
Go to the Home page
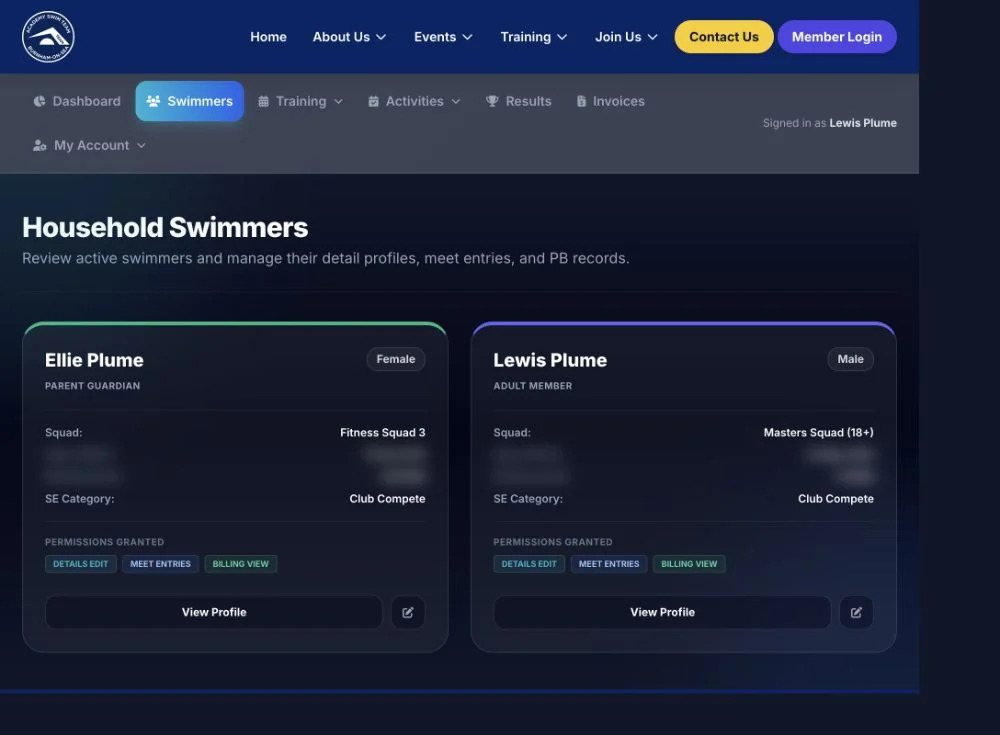click(268, 37)
